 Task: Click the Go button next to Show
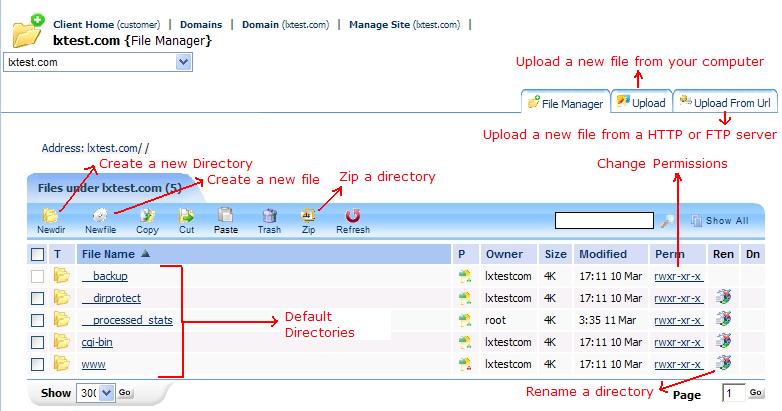point(125,393)
